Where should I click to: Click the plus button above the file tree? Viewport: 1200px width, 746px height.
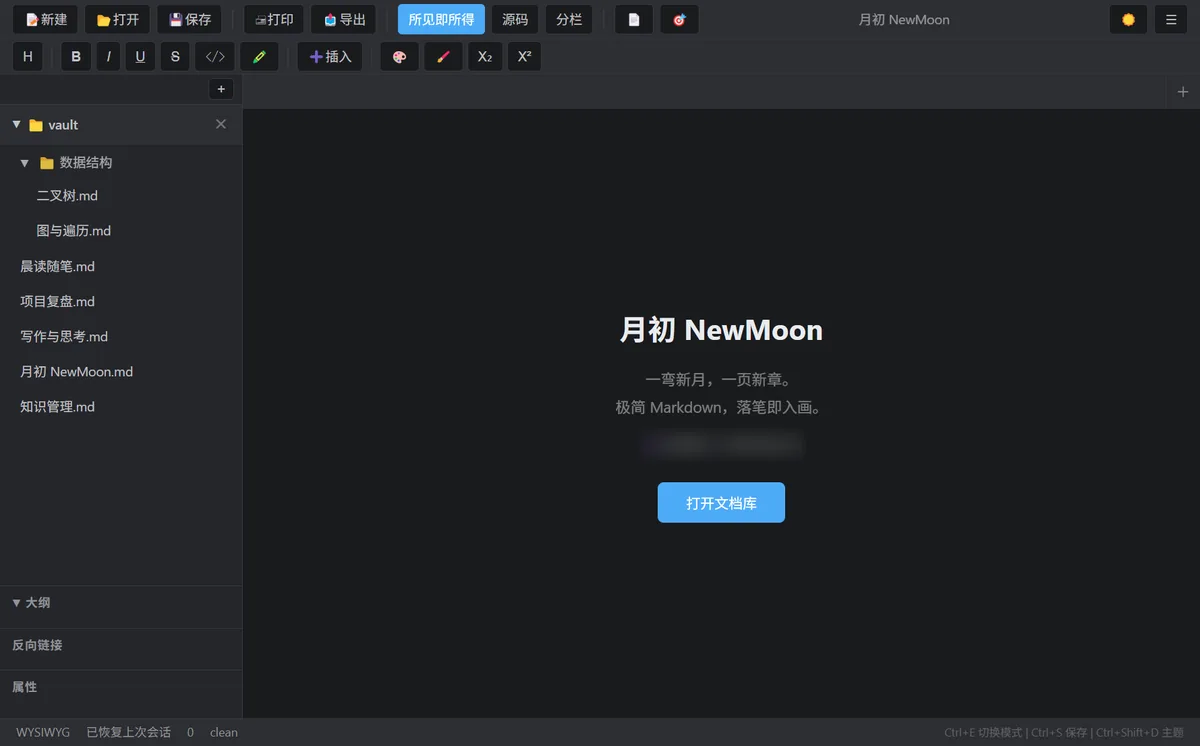[x=221, y=90]
